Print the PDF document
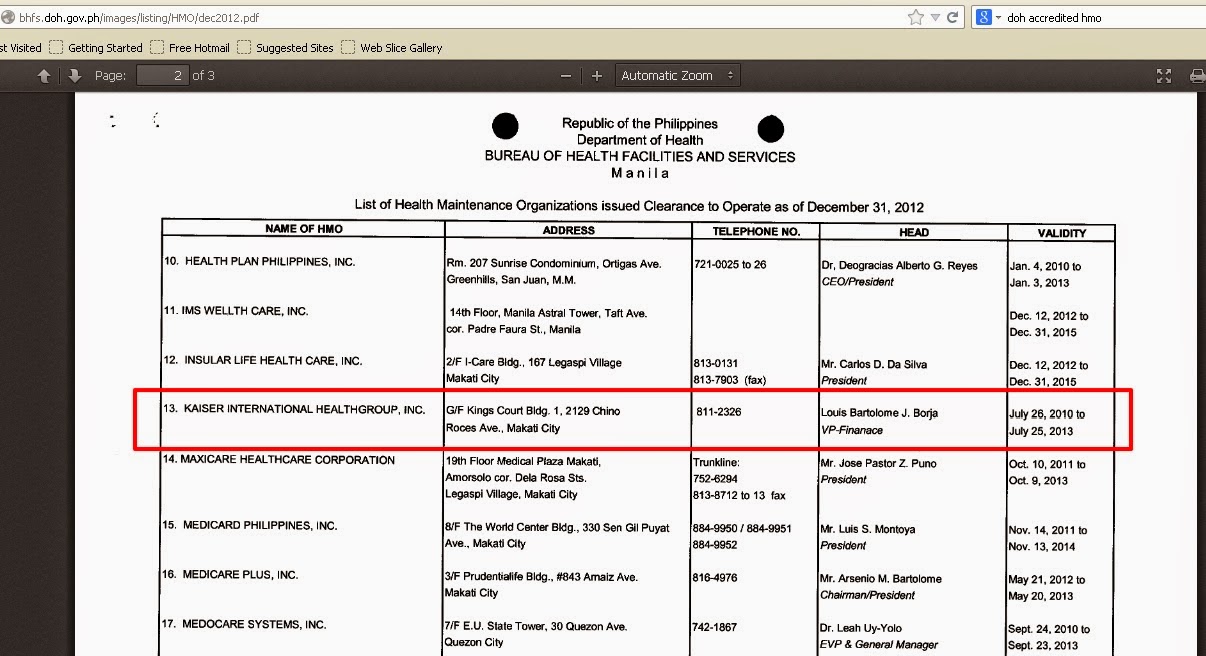 [1197, 75]
